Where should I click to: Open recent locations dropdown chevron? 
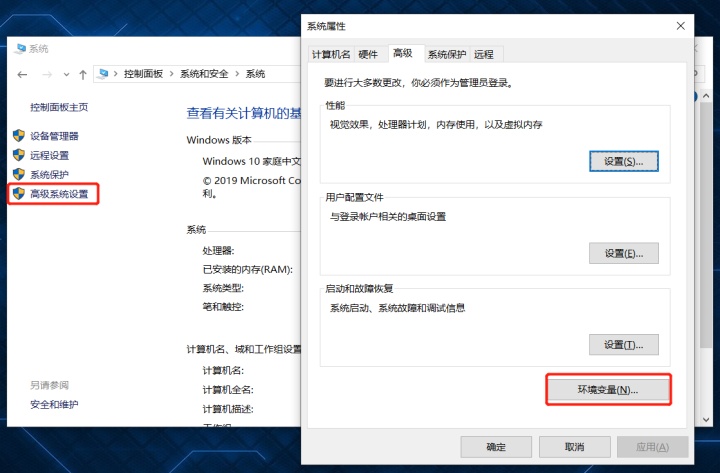point(67,74)
